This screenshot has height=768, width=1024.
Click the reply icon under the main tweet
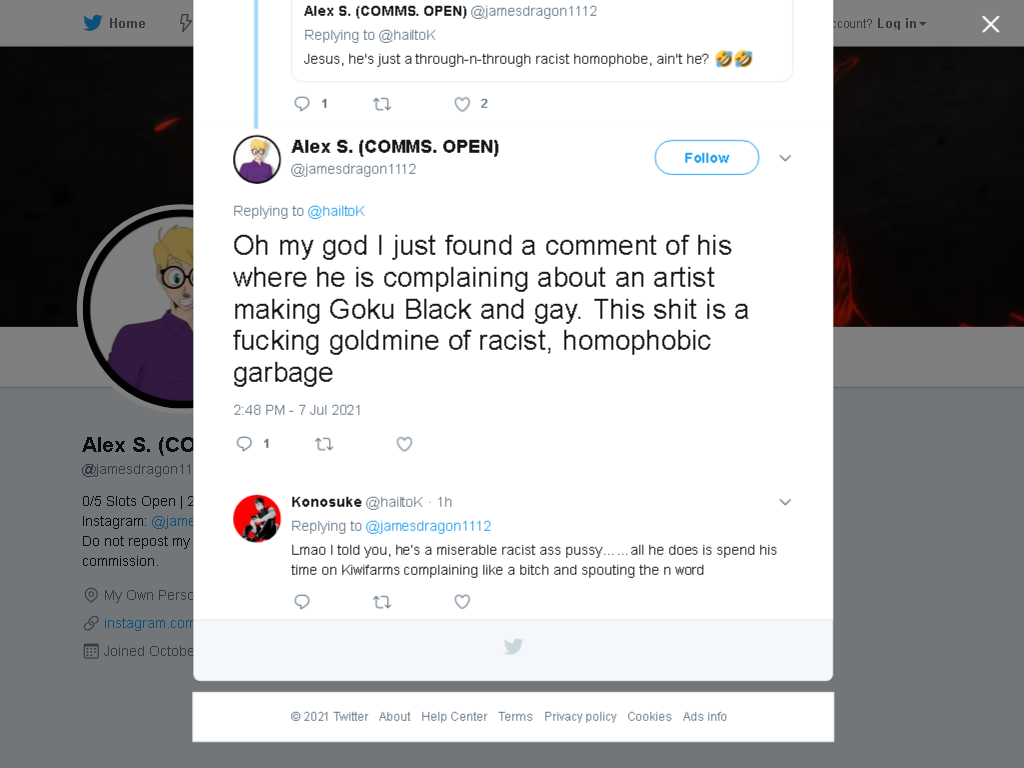244,444
